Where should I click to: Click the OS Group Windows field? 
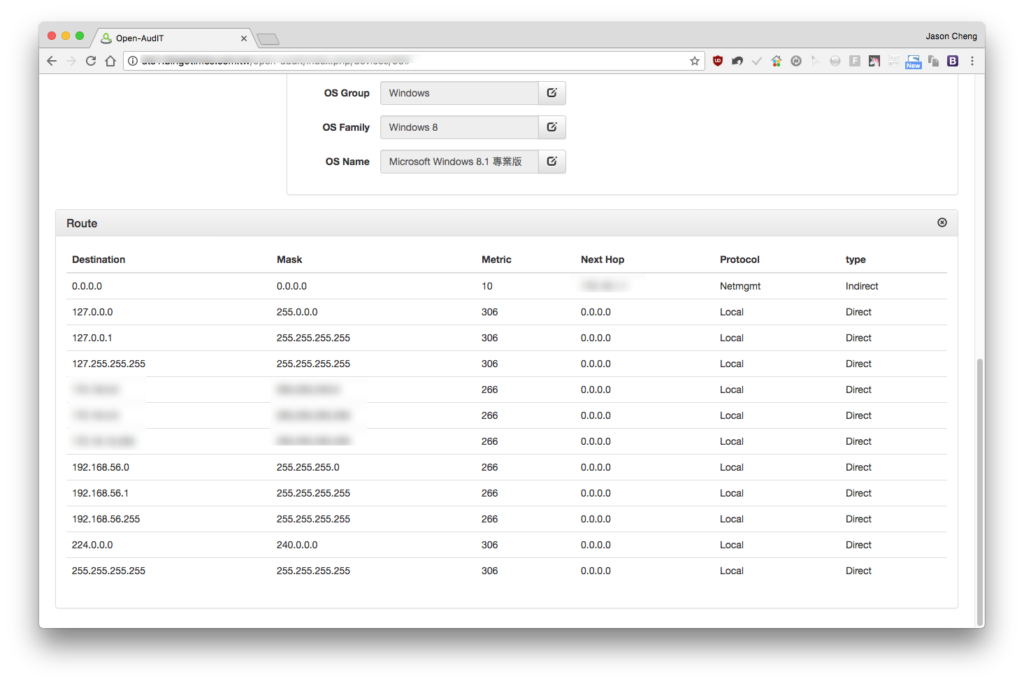tap(459, 93)
